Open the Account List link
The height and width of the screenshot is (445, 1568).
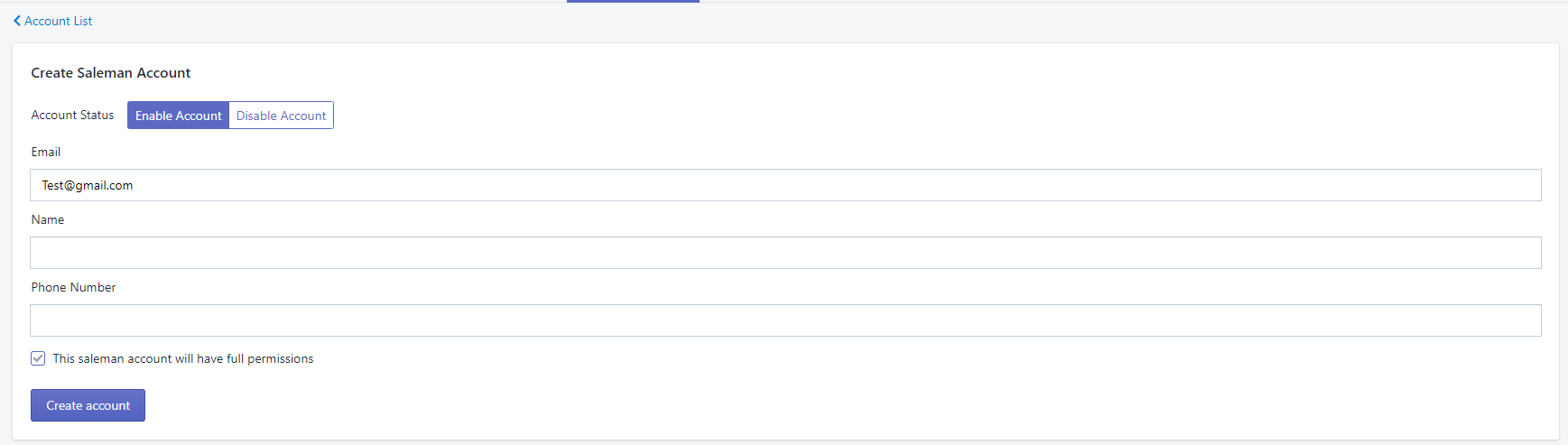pos(59,21)
